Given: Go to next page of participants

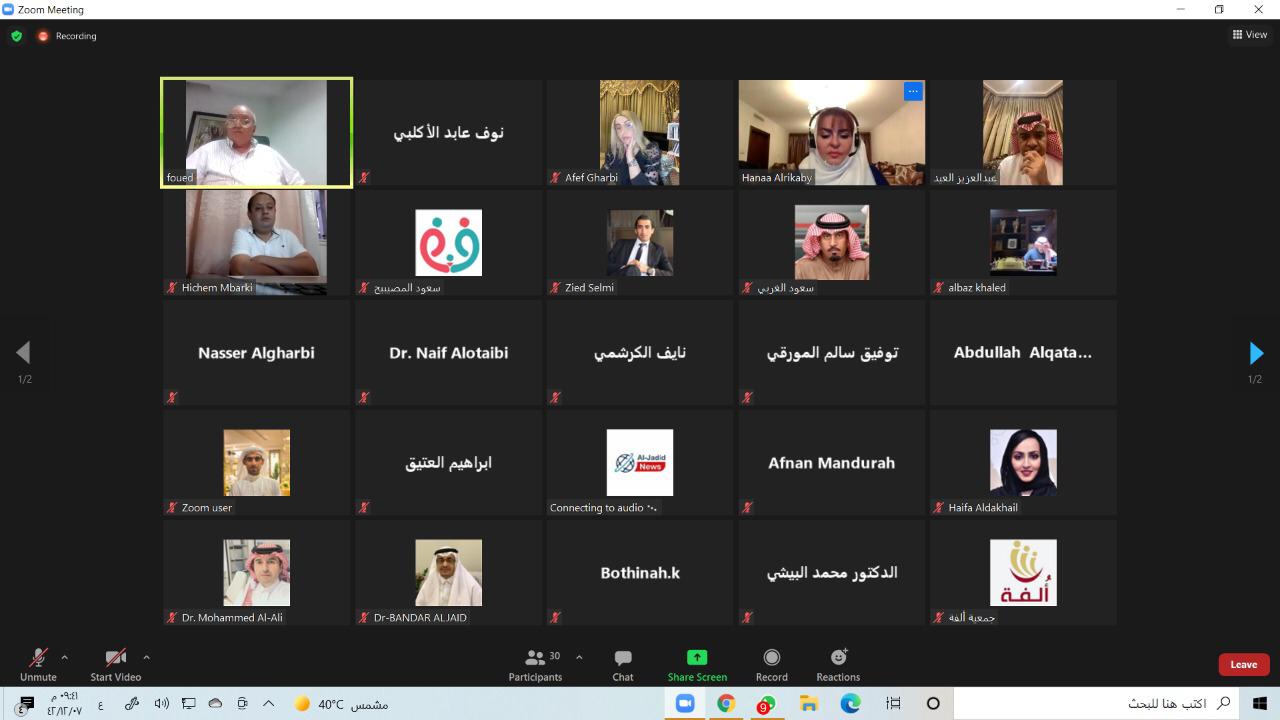Looking at the screenshot, I should pyautogui.click(x=1256, y=353).
